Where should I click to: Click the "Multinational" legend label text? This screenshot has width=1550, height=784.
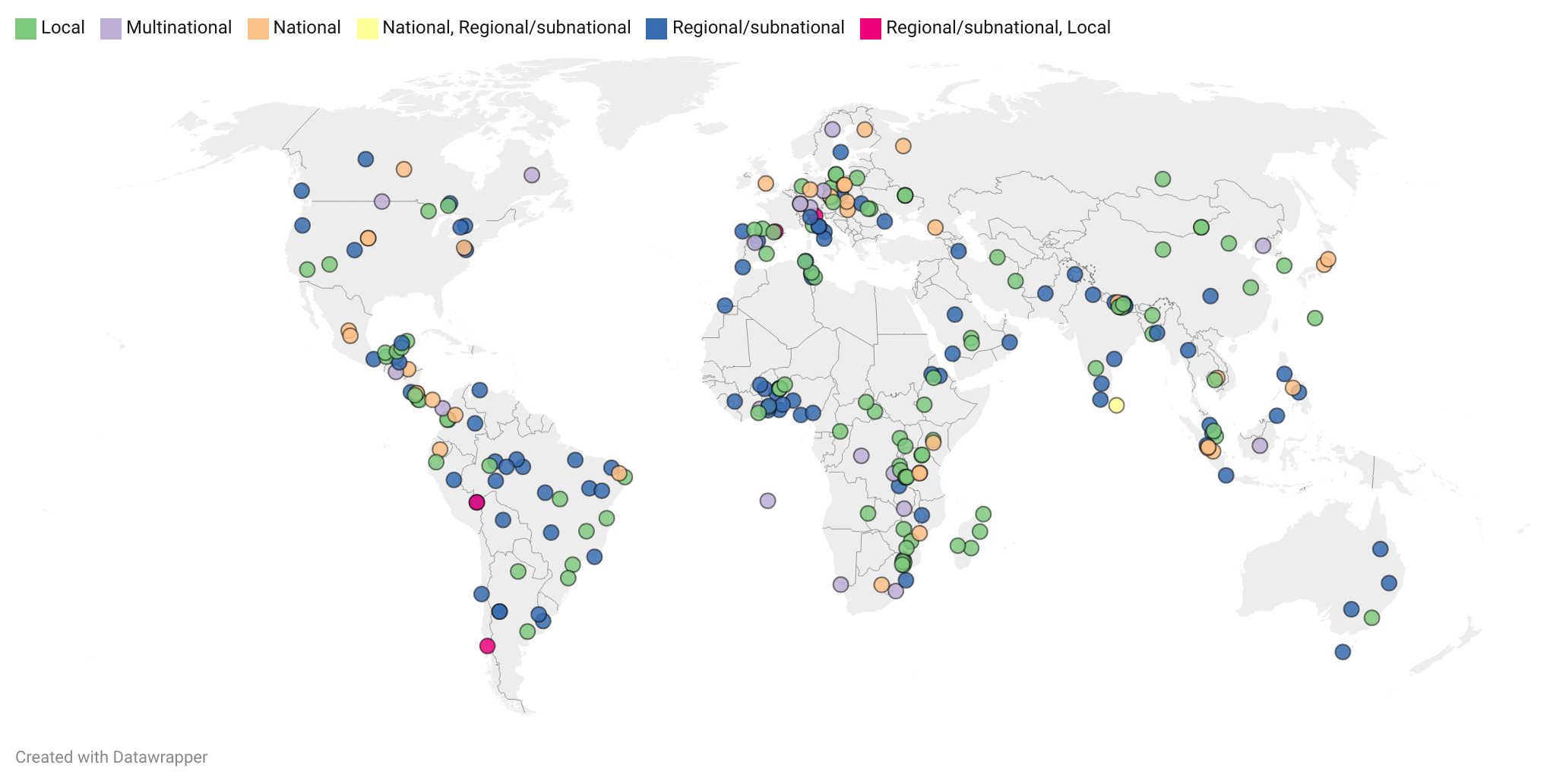tap(179, 28)
